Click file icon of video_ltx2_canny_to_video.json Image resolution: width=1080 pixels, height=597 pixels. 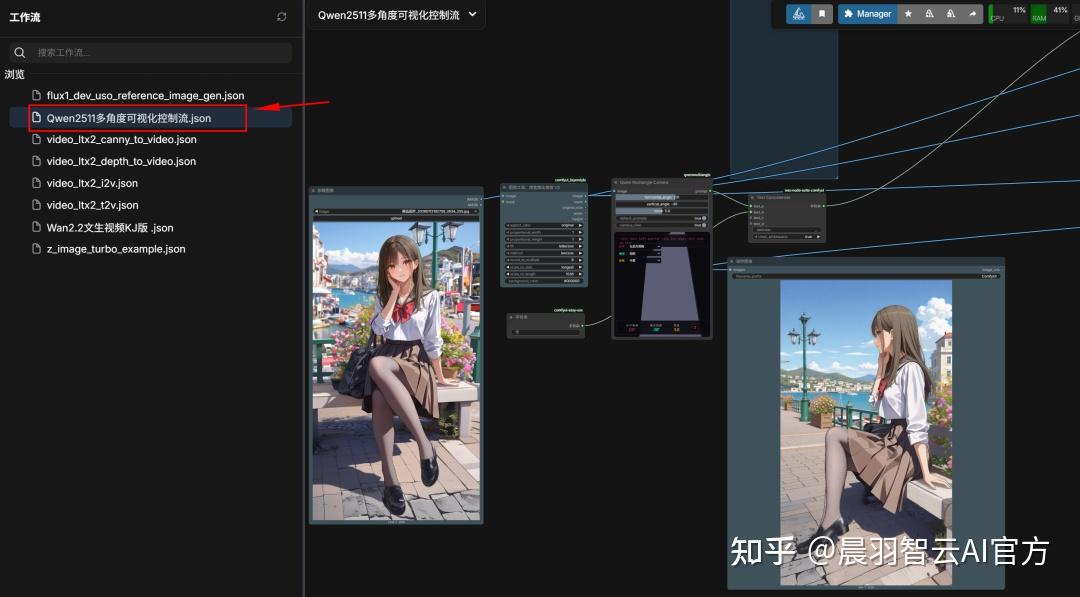[37, 139]
